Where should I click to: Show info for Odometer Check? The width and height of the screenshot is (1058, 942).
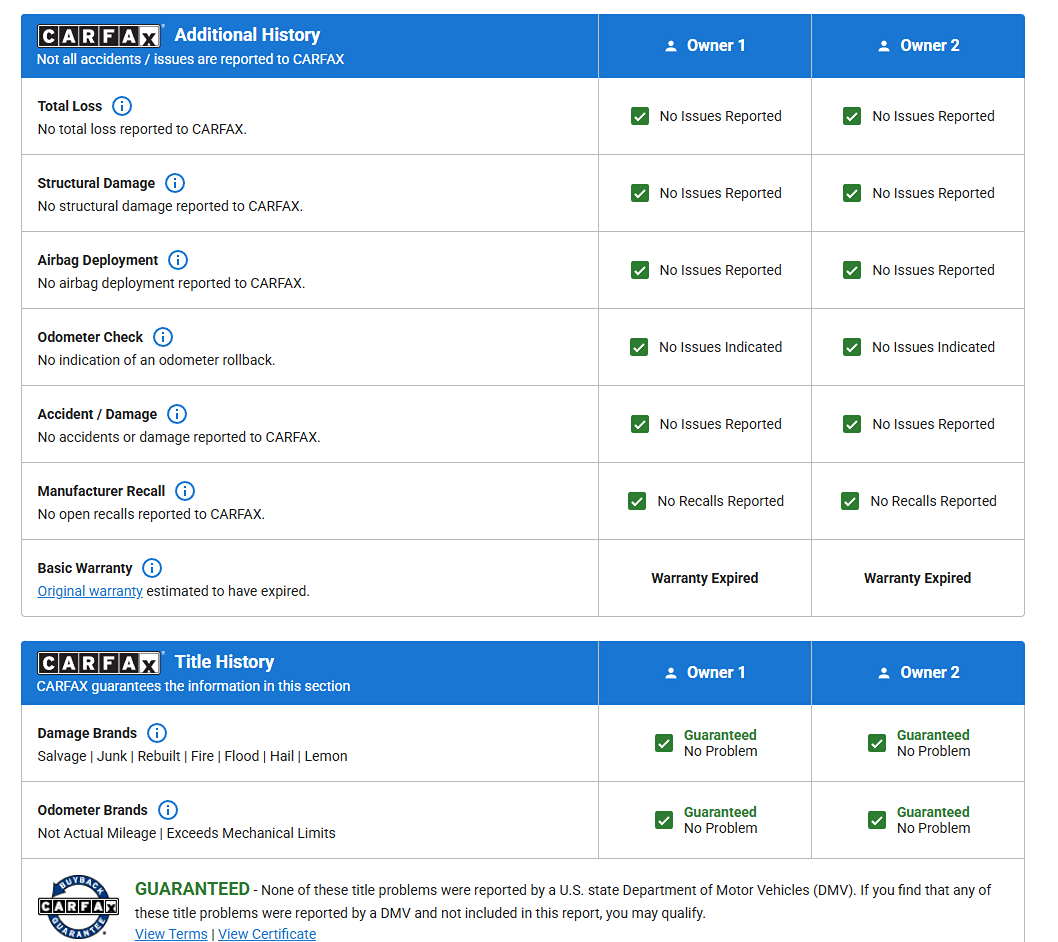tap(163, 337)
